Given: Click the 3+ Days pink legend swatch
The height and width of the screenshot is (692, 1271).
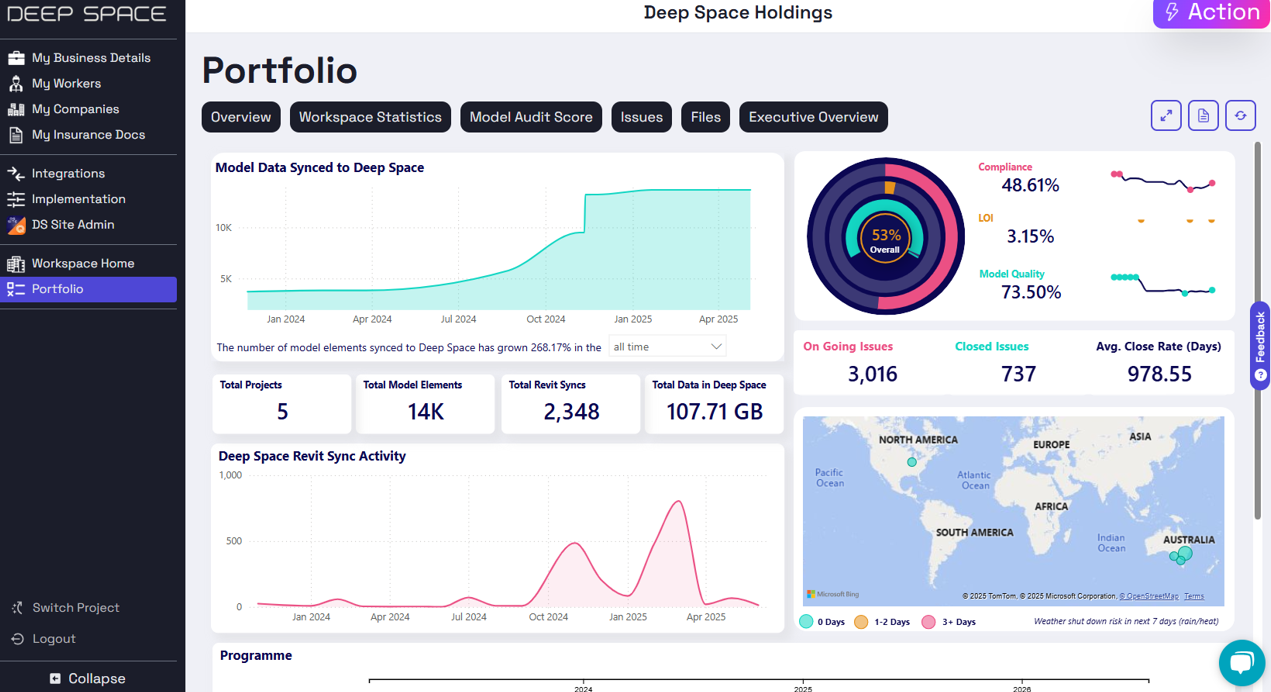Looking at the screenshot, I should [x=928, y=622].
